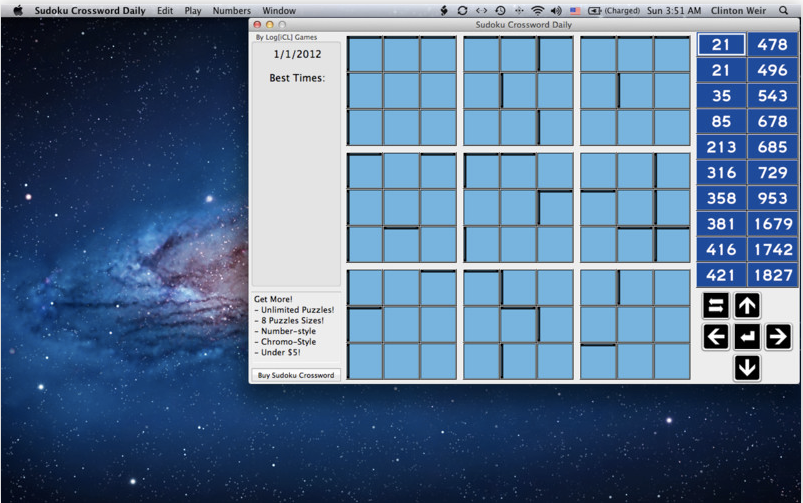Select the highlighted first 21 tile

pyautogui.click(x=721, y=45)
